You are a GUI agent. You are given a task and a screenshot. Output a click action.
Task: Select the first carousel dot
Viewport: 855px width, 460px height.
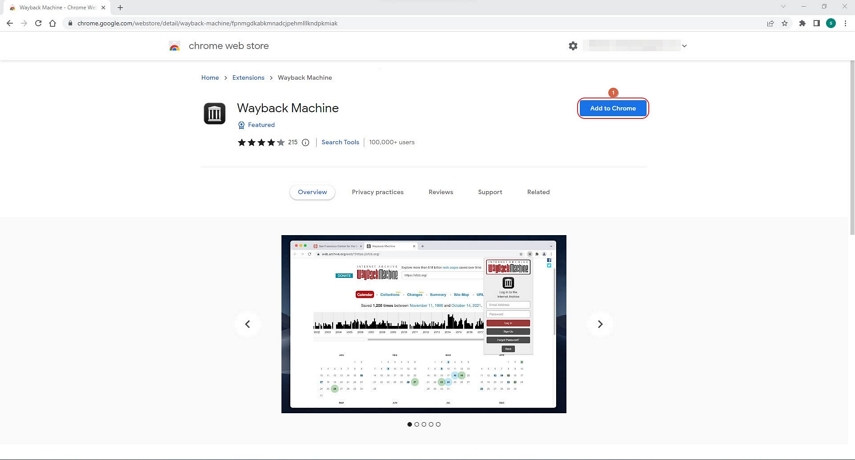410,425
